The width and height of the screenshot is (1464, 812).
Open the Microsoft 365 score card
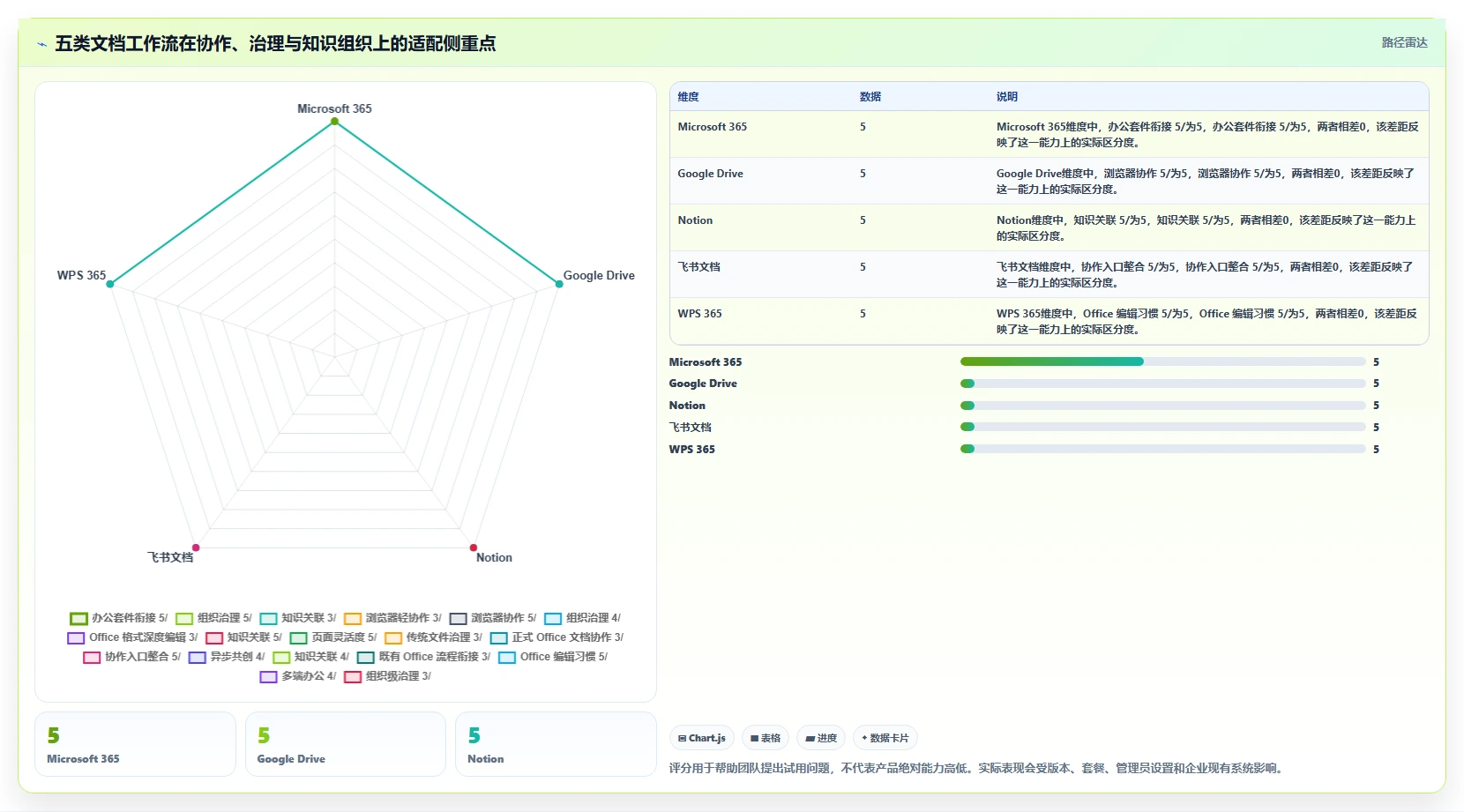[x=135, y=744]
